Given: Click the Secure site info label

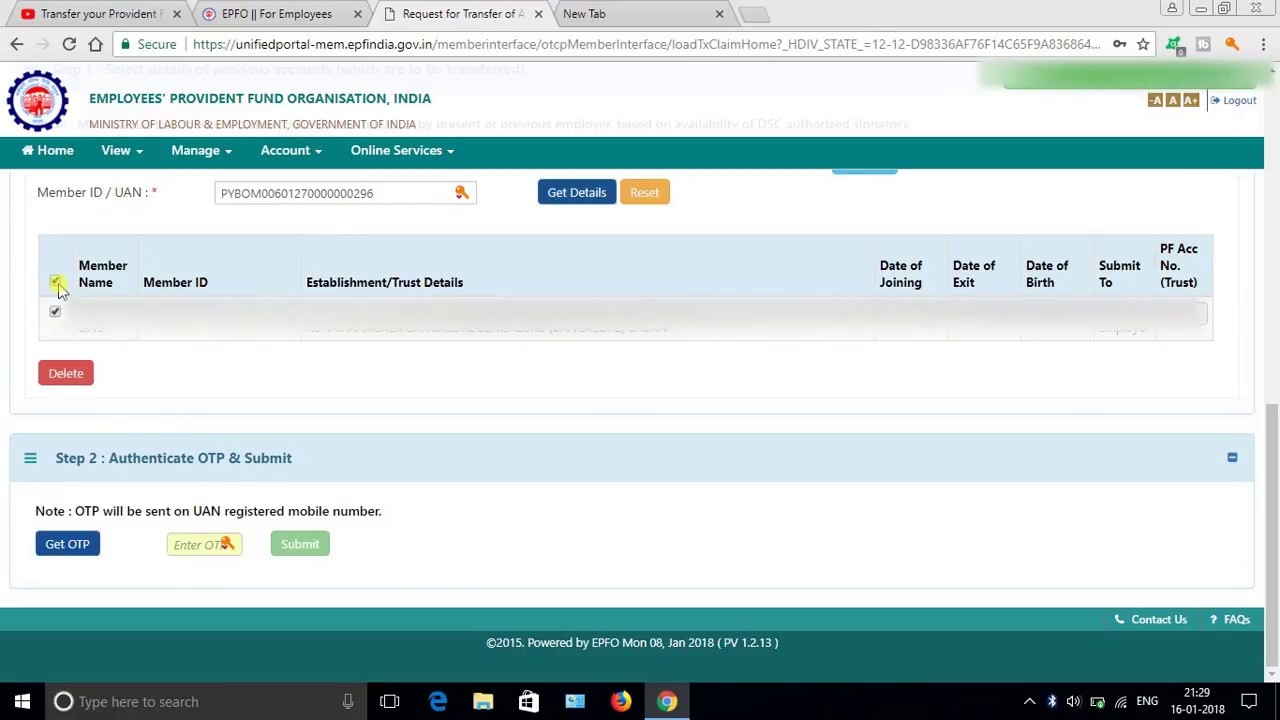Looking at the screenshot, I should tap(148, 44).
